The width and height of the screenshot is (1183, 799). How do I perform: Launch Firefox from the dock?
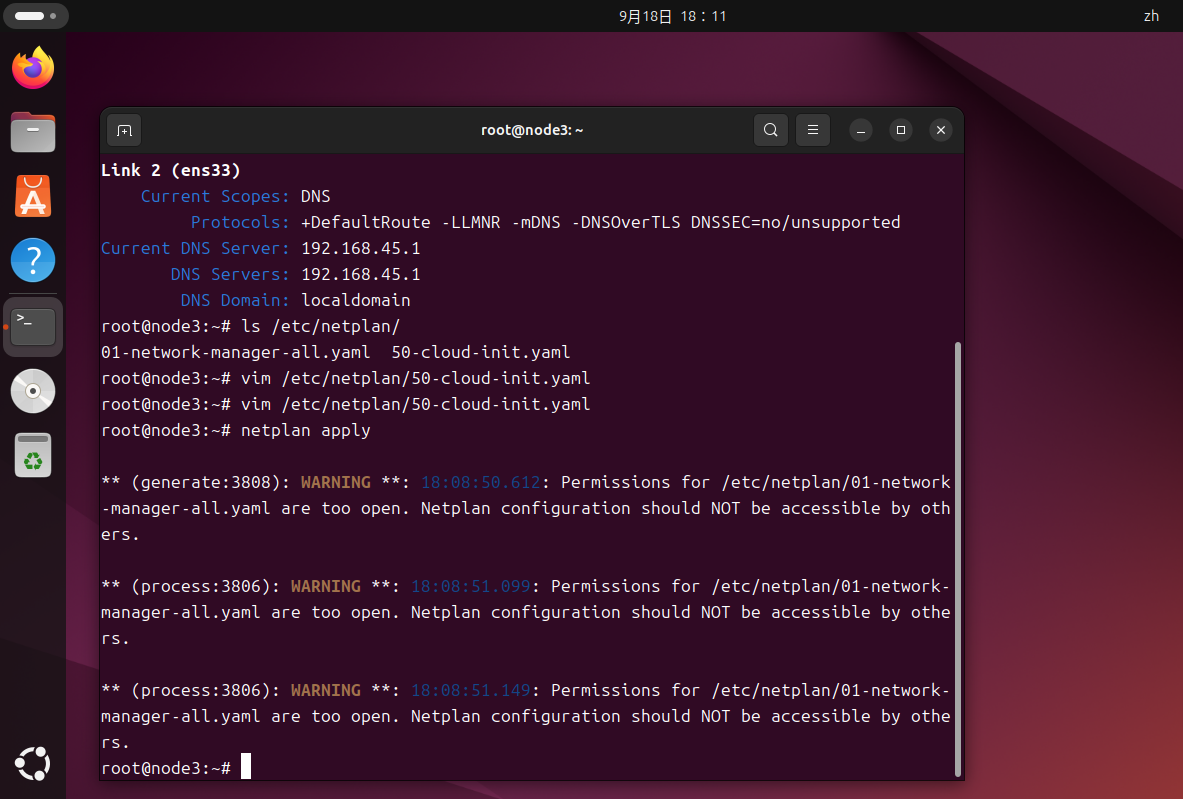click(33, 68)
